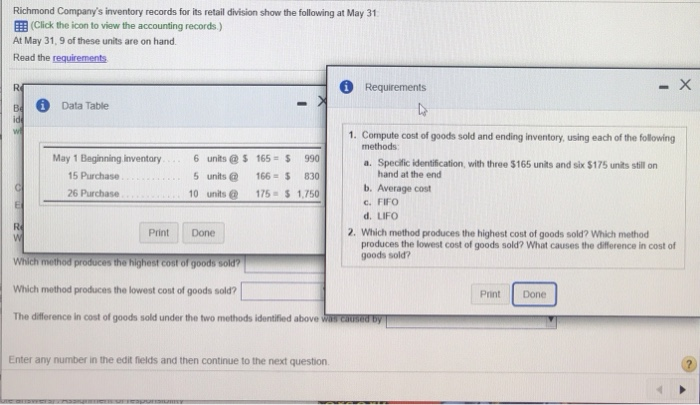Go to previous question arrow
The image size is (700, 405).
coord(660,389)
